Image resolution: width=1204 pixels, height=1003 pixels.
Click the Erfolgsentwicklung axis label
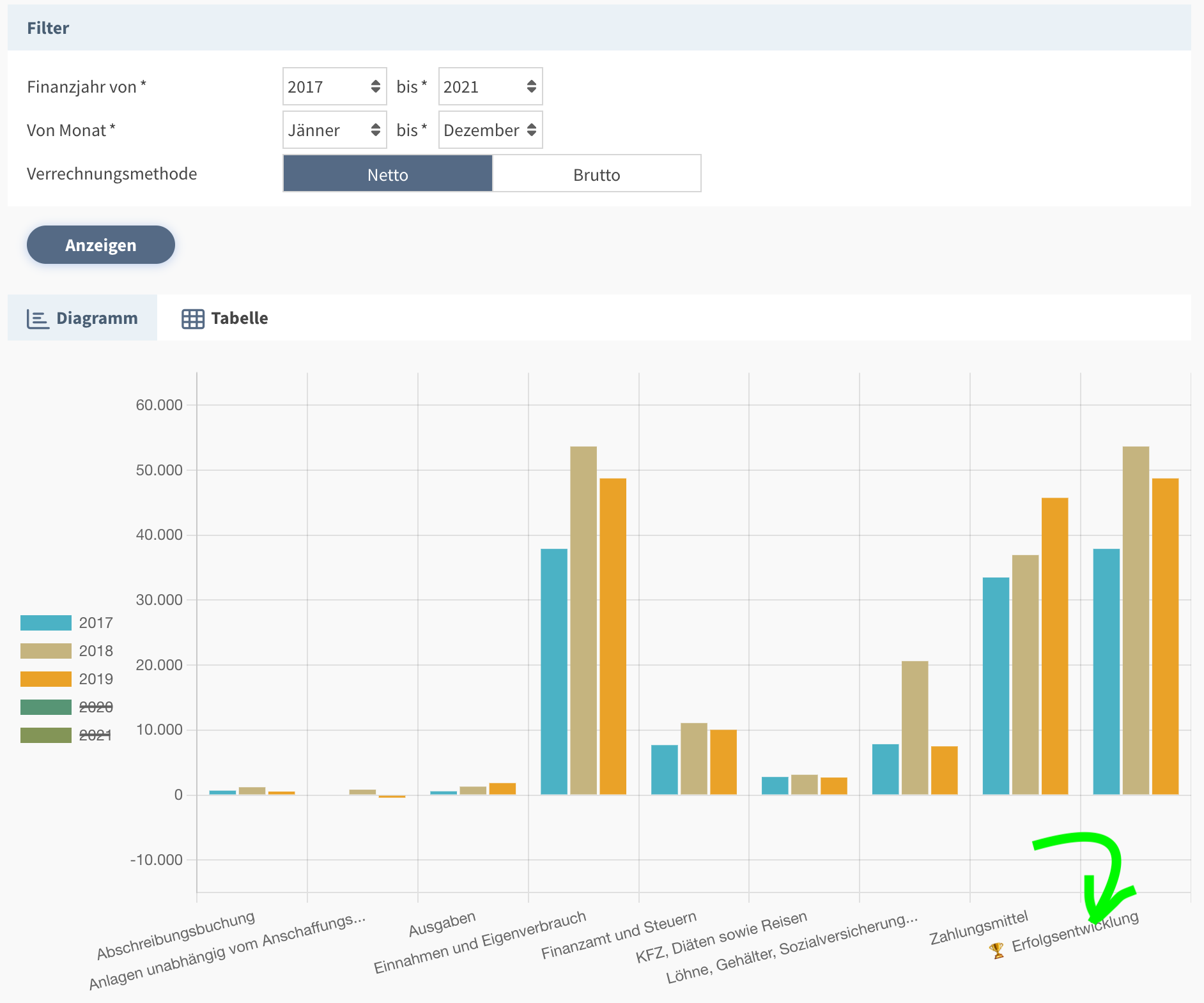[x=1075, y=931]
